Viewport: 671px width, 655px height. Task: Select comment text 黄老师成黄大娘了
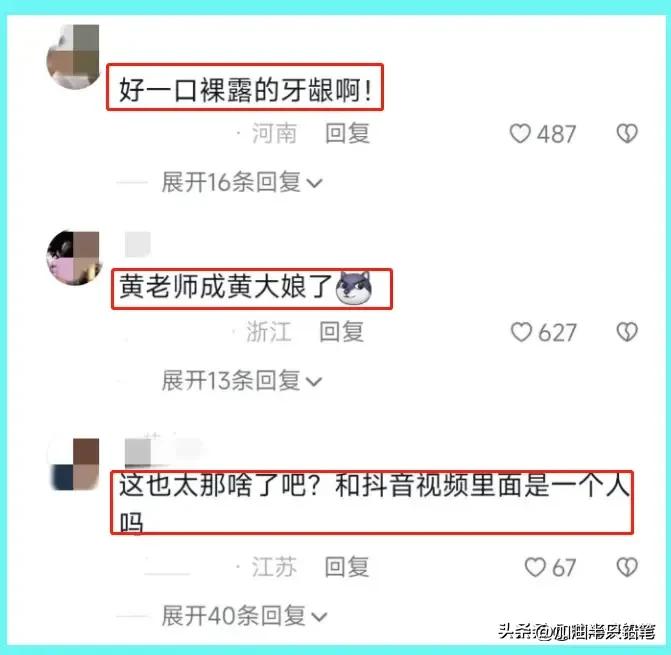(x=226, y=286)
